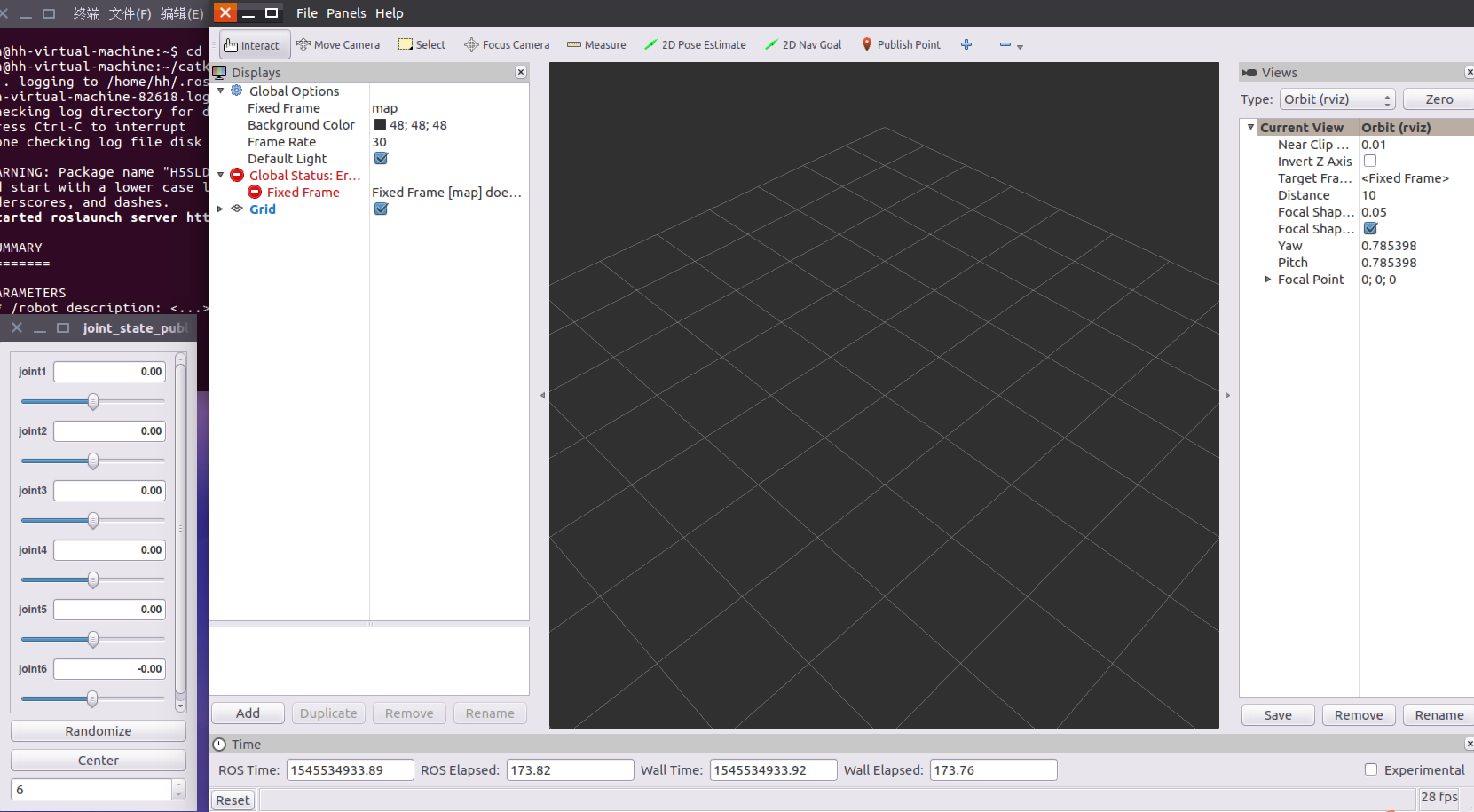
Task: Click the Grid display icon
Action: [237, 209]
